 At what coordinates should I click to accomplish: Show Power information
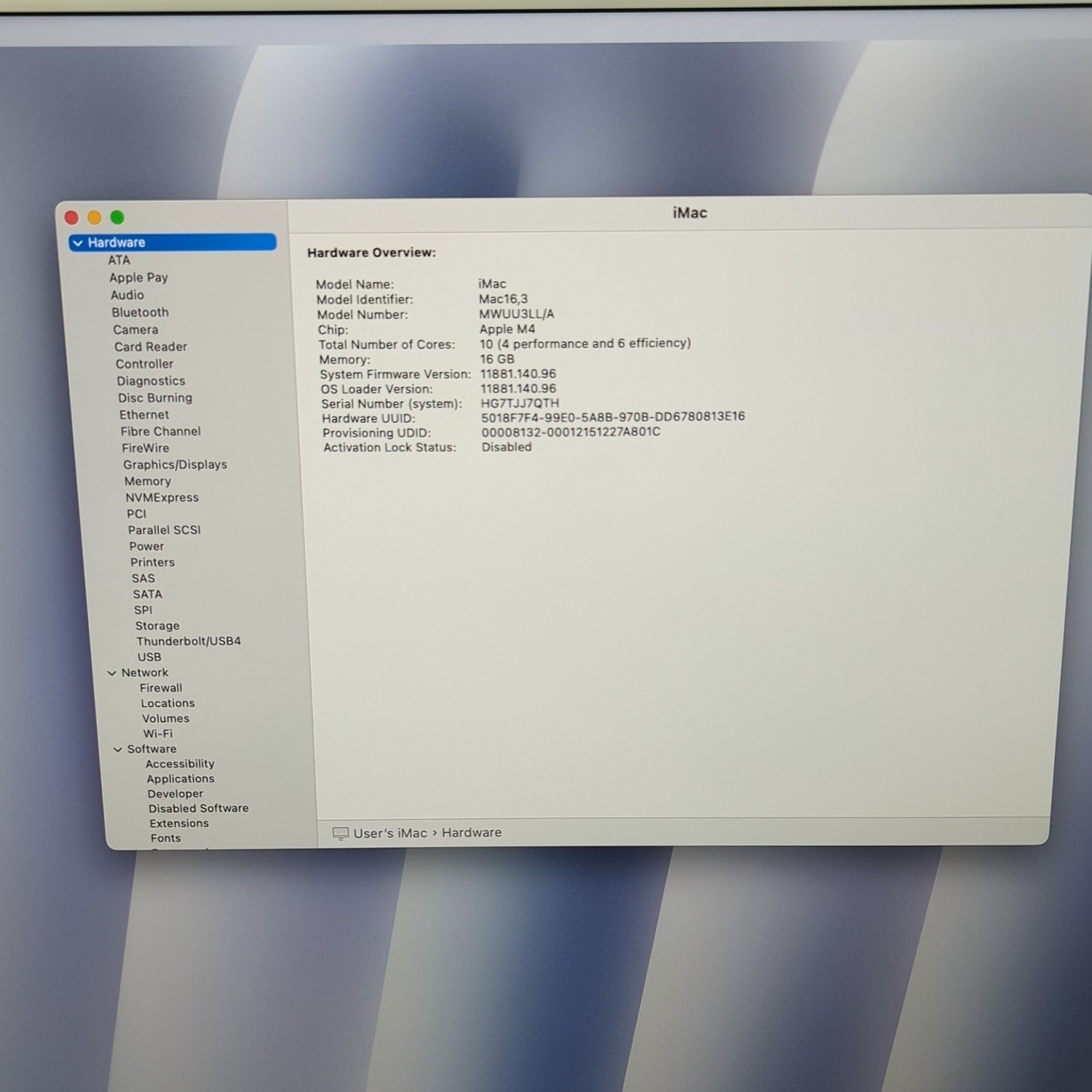click(146, 546)
